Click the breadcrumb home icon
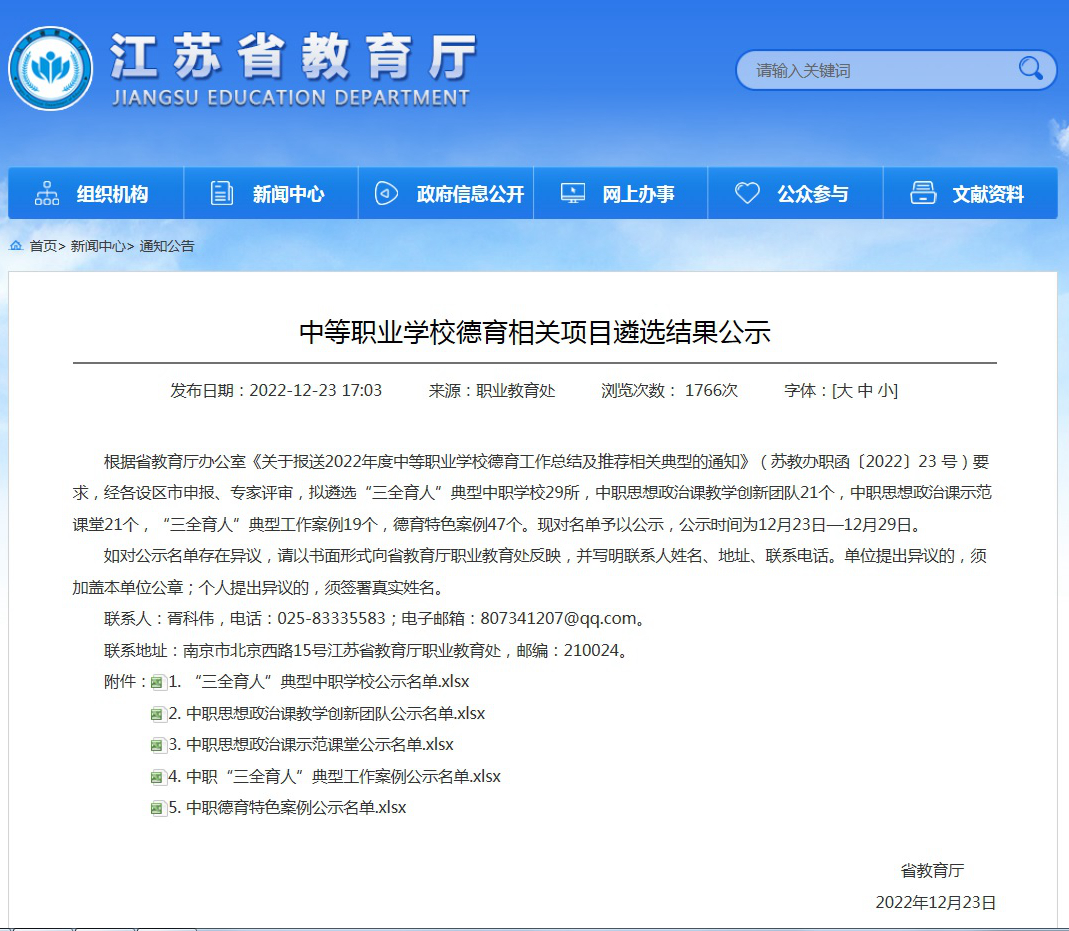Screen dimensions: 1069x931 click(16, 245)
